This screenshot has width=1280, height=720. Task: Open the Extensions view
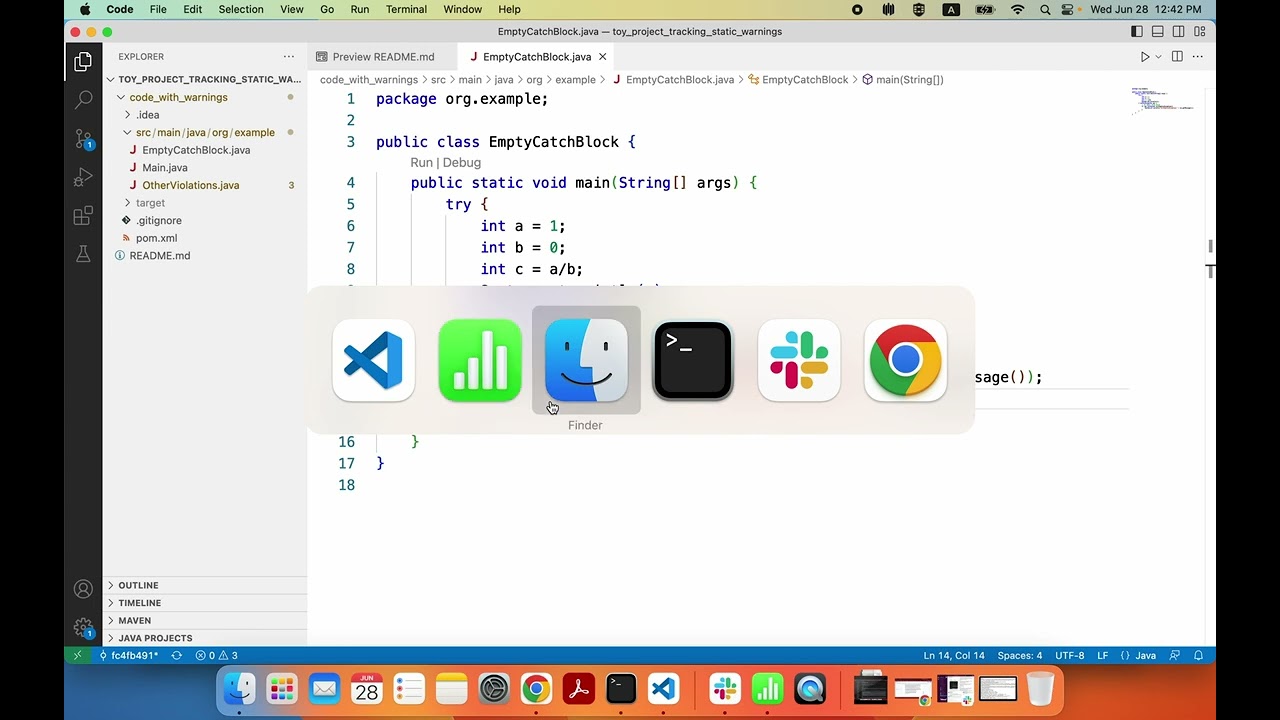83,216
